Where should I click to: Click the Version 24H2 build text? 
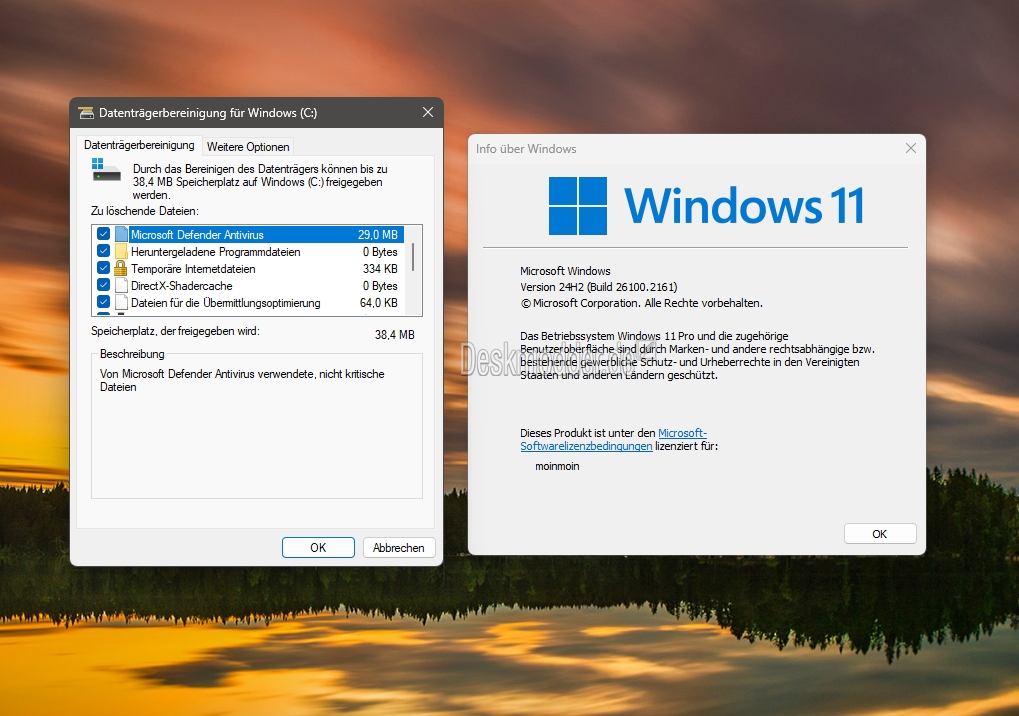tap(599, 287)
